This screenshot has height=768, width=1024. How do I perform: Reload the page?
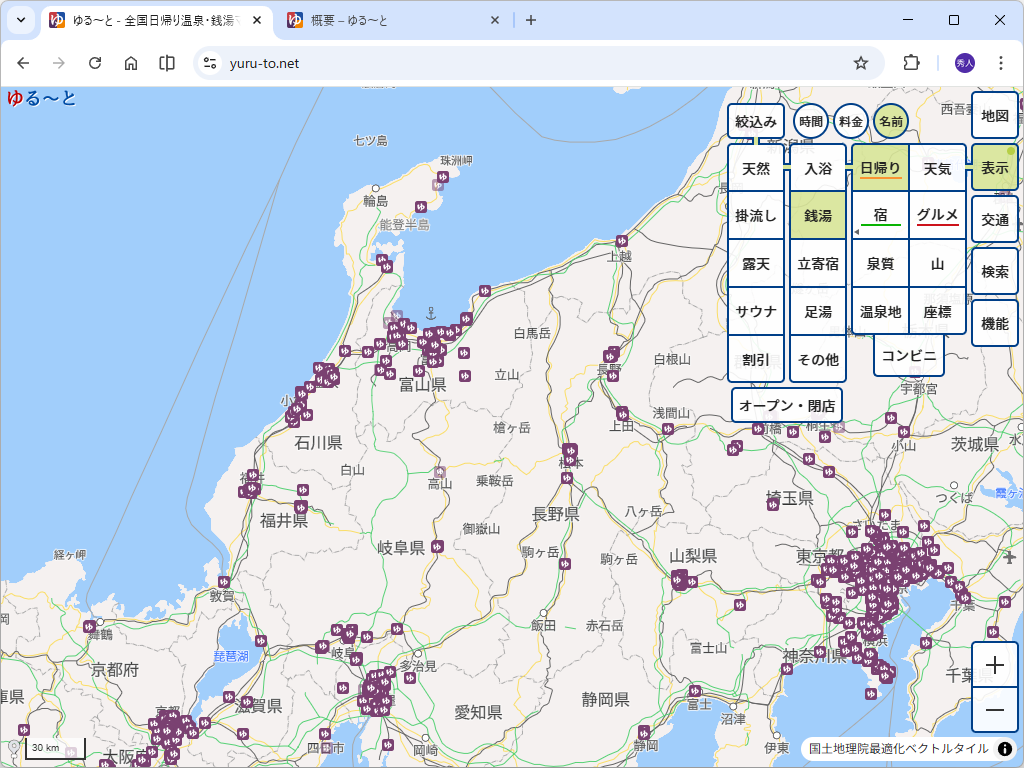95,63
